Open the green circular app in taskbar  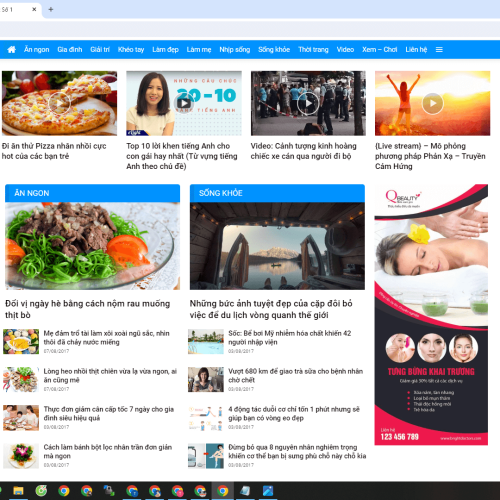(41, 491)
